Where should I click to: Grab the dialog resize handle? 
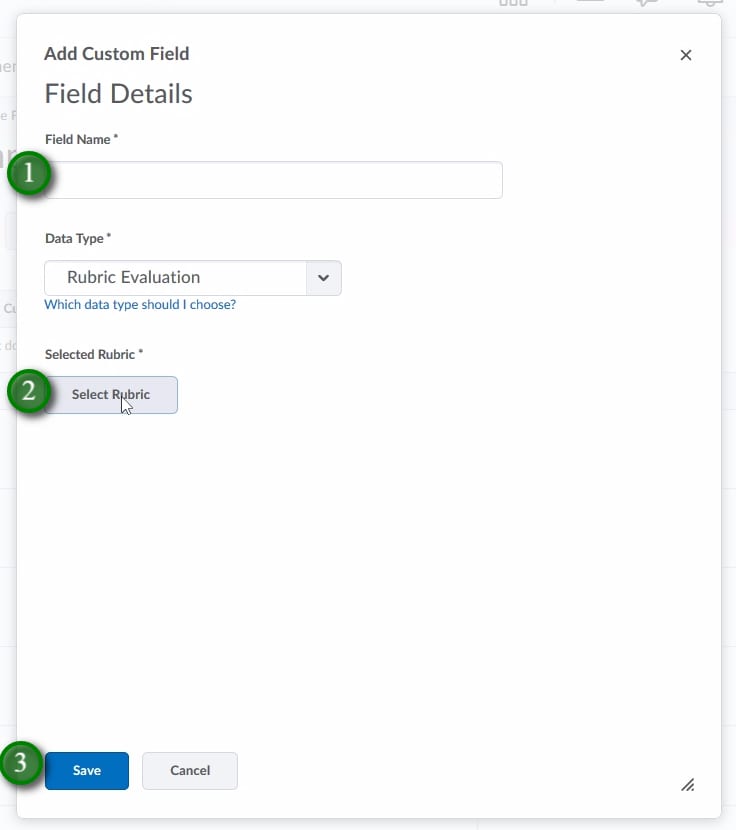(x=687, y=785)
